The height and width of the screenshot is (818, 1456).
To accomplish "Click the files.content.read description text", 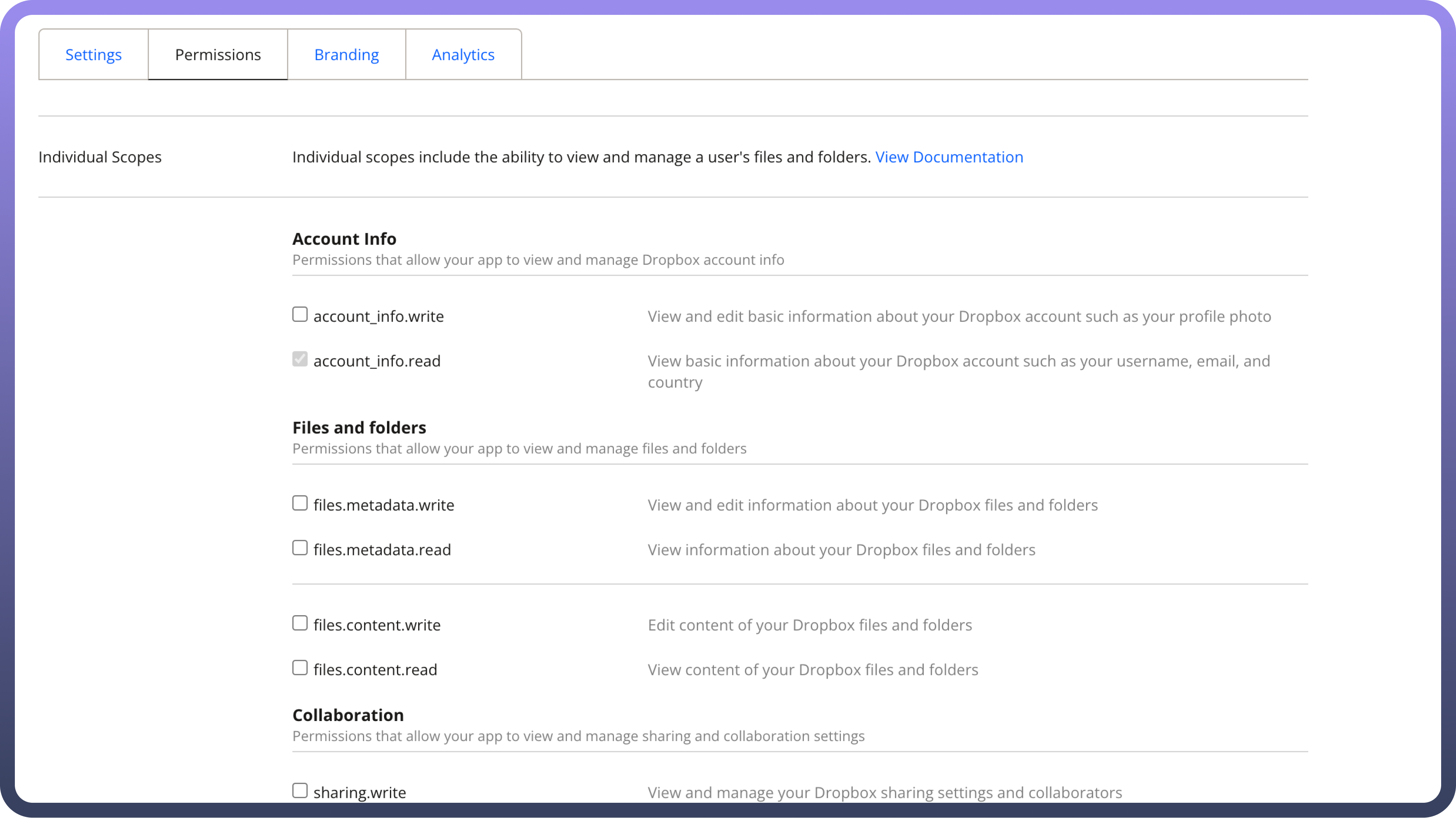I will click(x=813, y=670).
